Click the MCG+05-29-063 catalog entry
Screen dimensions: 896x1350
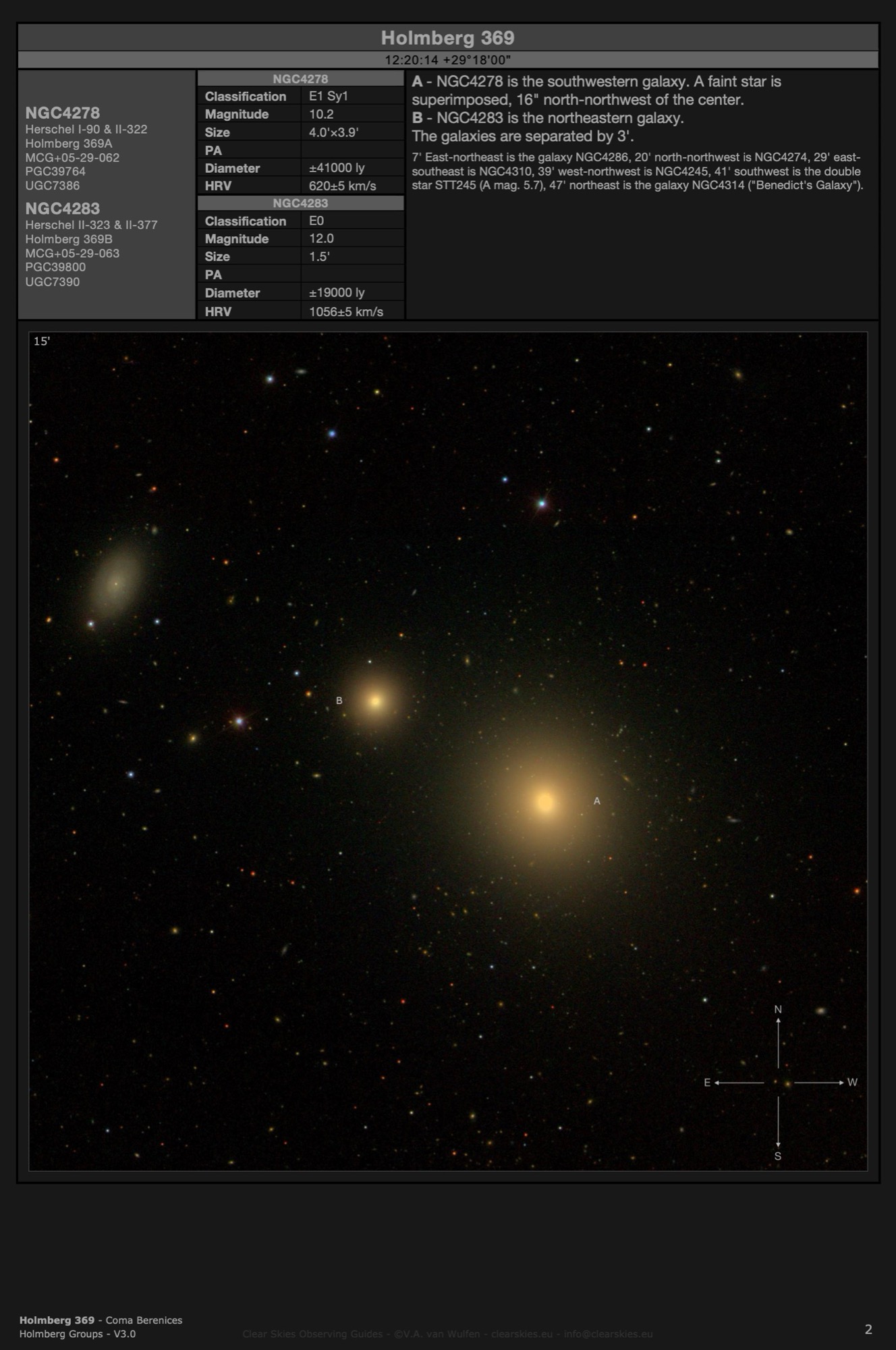tap(72, 253)
